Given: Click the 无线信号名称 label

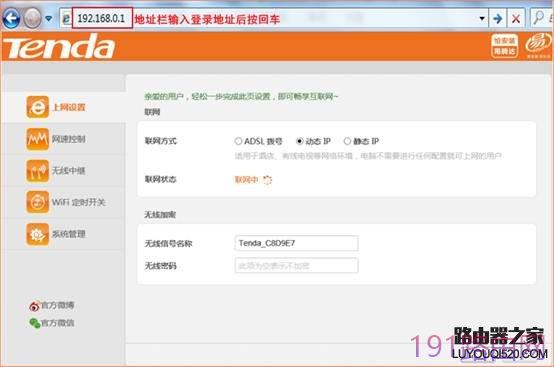Looking at the screenshot, I should tap(169, 243).
